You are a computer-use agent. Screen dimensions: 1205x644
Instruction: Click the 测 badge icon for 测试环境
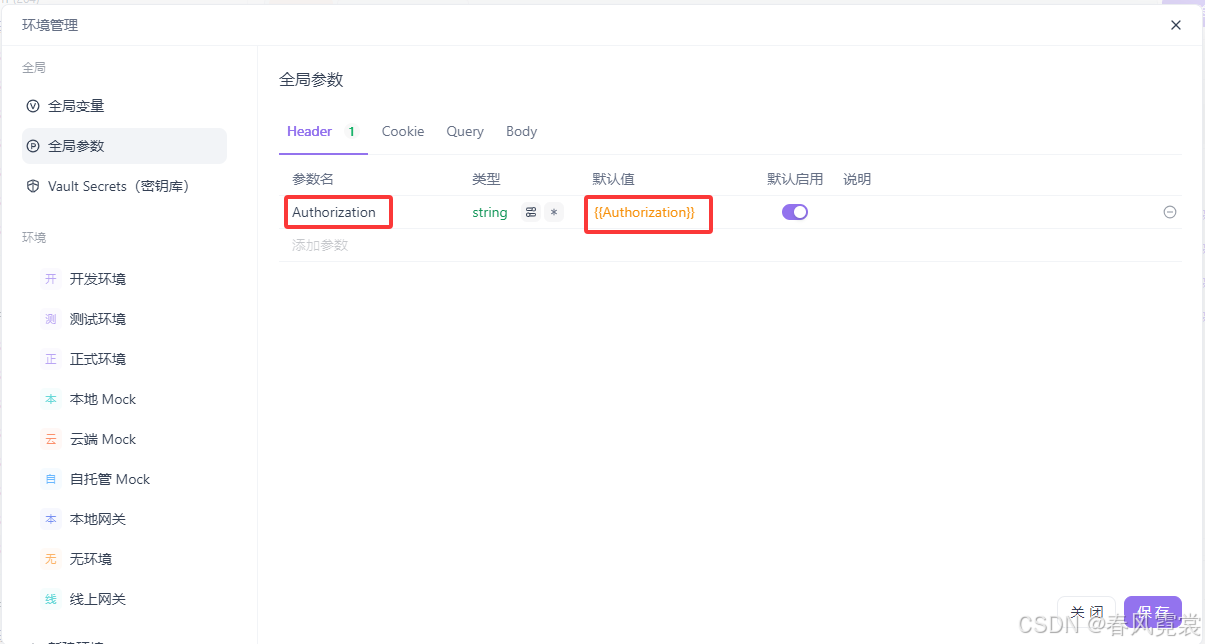[51, 319]
